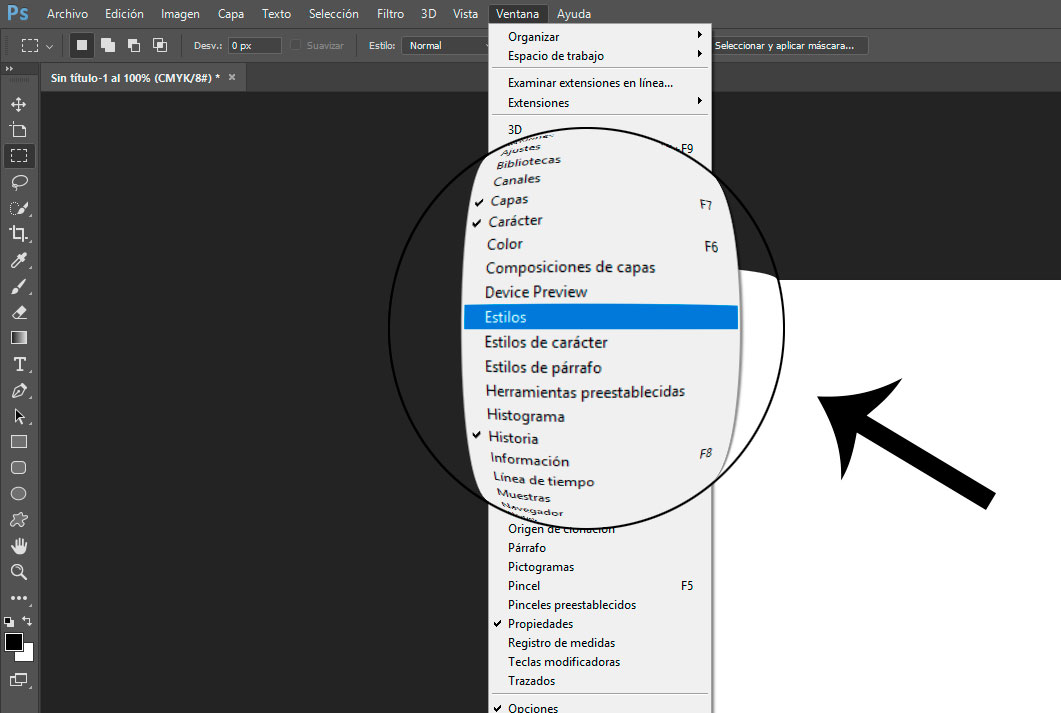Open the Estilo dropdown showing Normal
This screenshot has height=713, width=1061.
pos(447,45)
